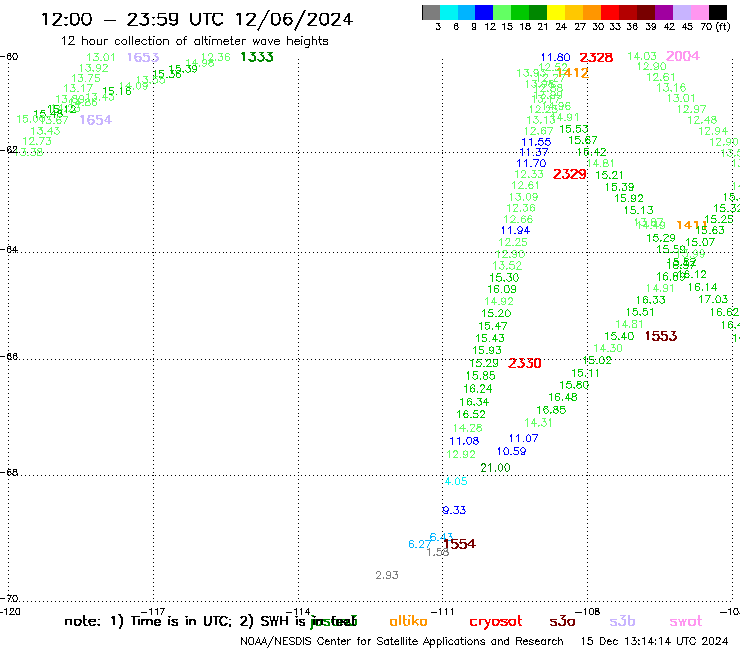Click the blue "11.80" wave height value
Viewport: 740px width, 650px height.
(555, 58)
